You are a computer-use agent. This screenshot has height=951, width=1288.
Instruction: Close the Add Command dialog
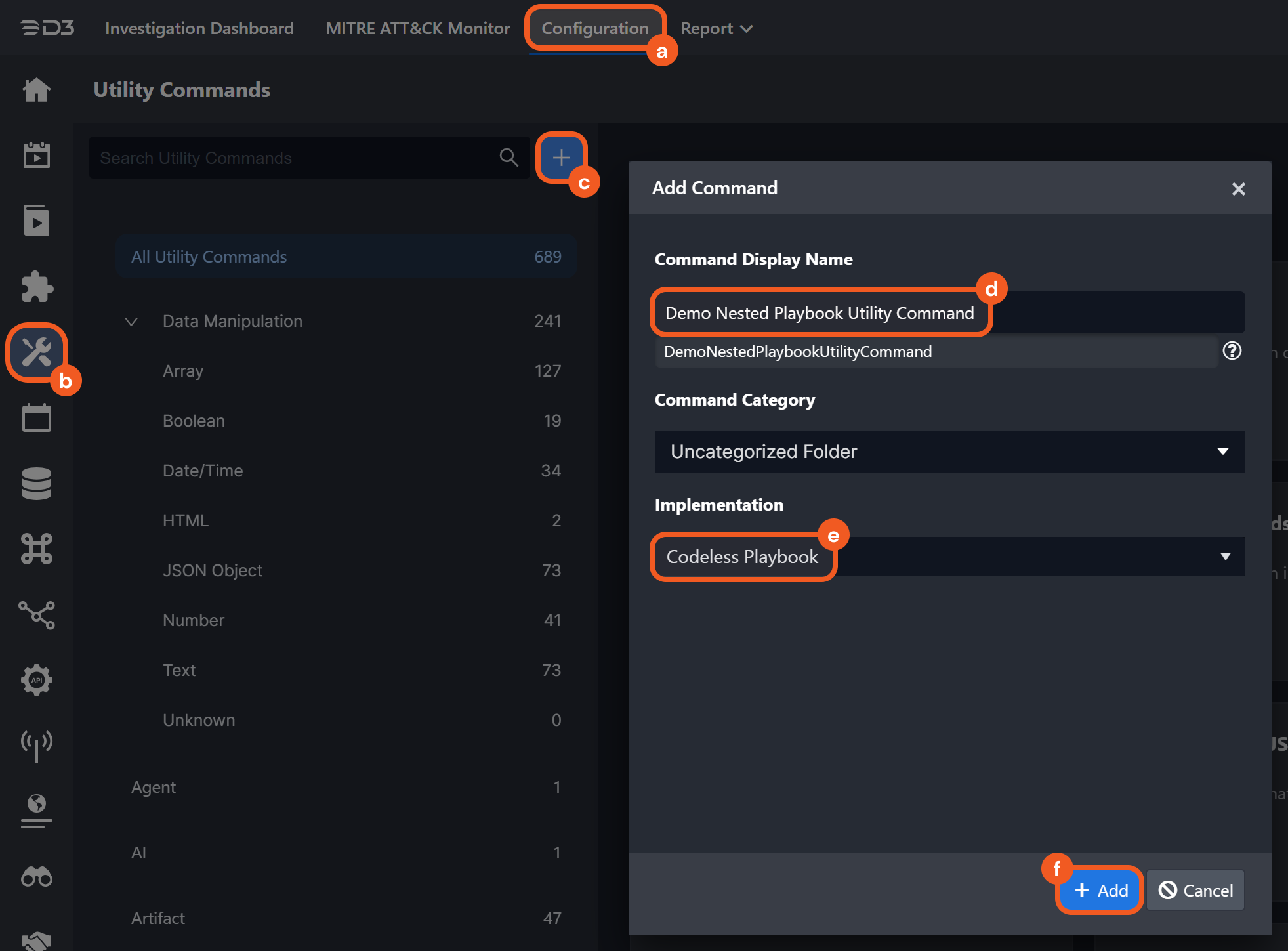1238,189
